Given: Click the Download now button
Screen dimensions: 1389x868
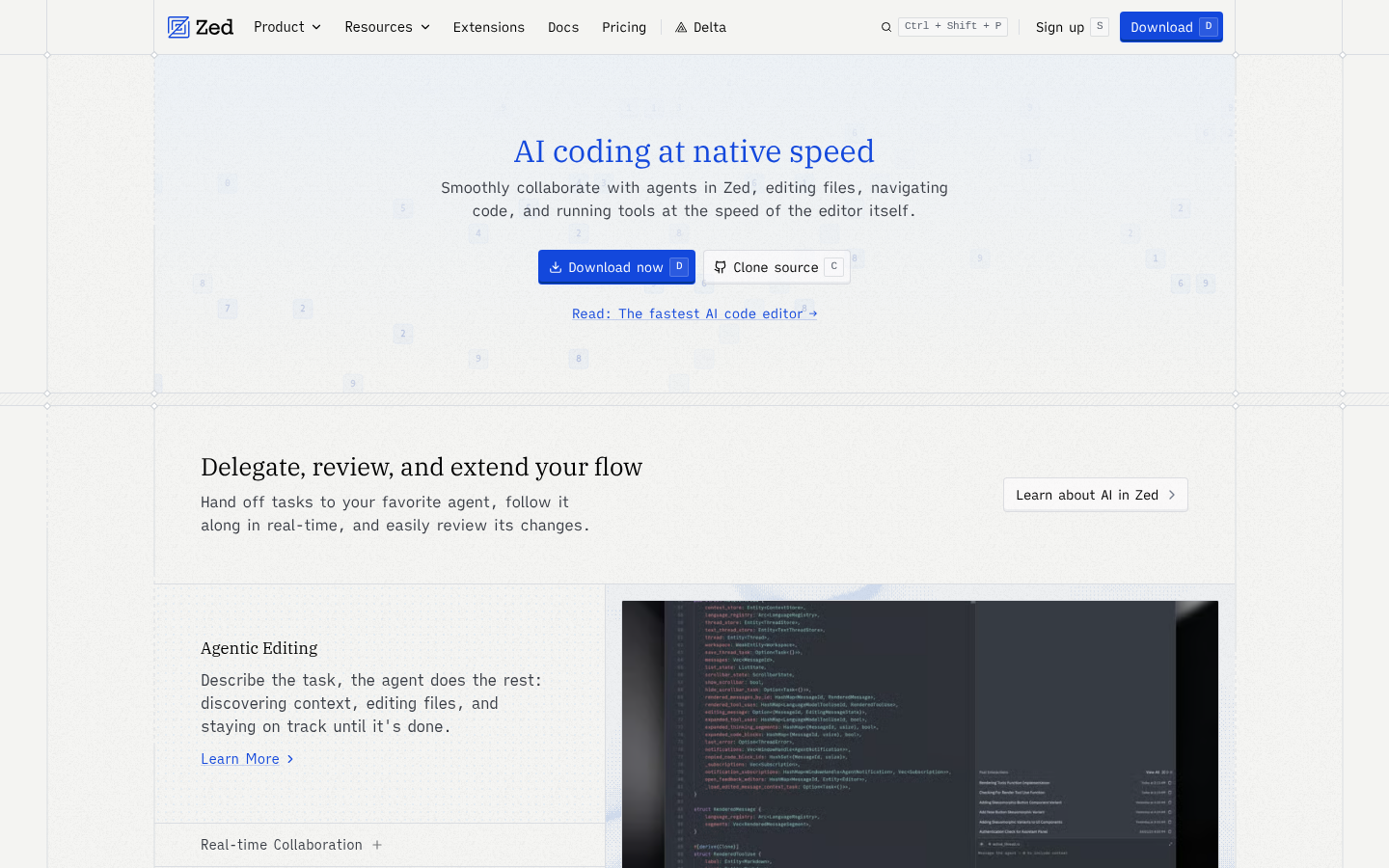Looking at the screenshot, I should 616,267.
